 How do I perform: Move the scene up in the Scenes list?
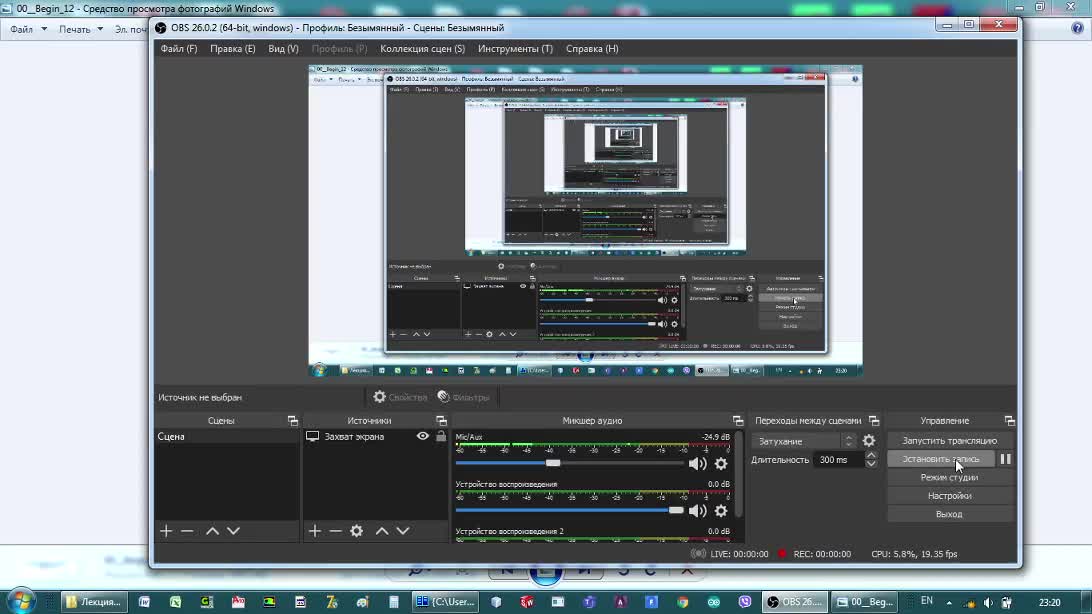212,531
